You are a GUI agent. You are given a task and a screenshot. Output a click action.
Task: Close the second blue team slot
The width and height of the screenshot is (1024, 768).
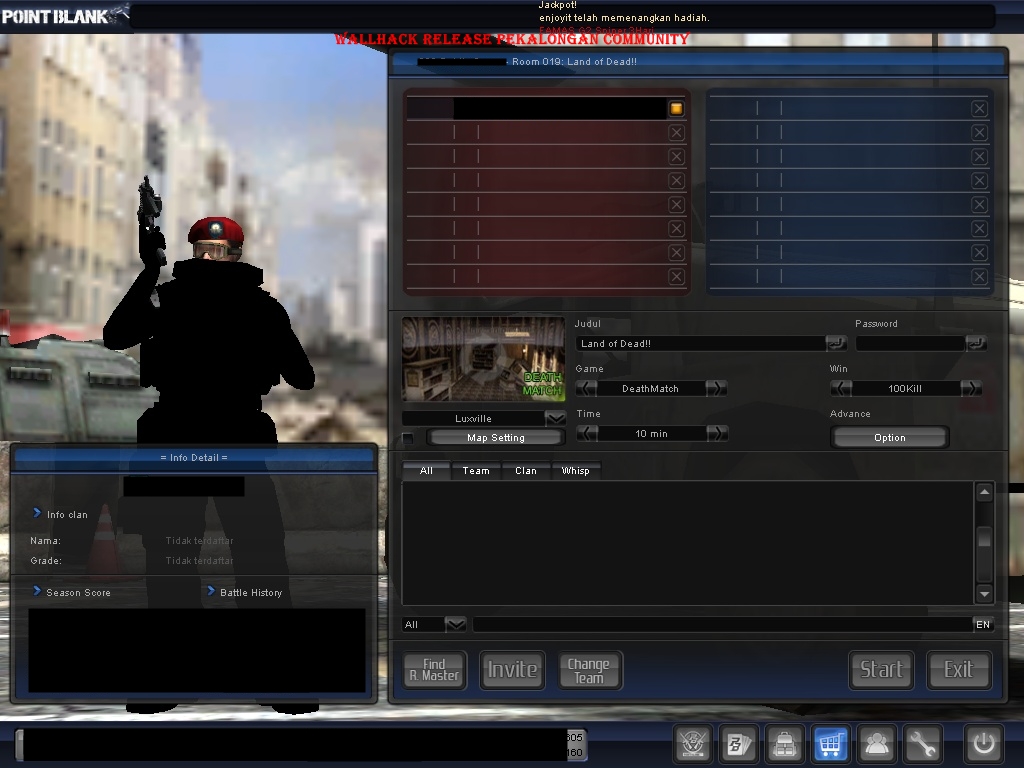(979, 133)
